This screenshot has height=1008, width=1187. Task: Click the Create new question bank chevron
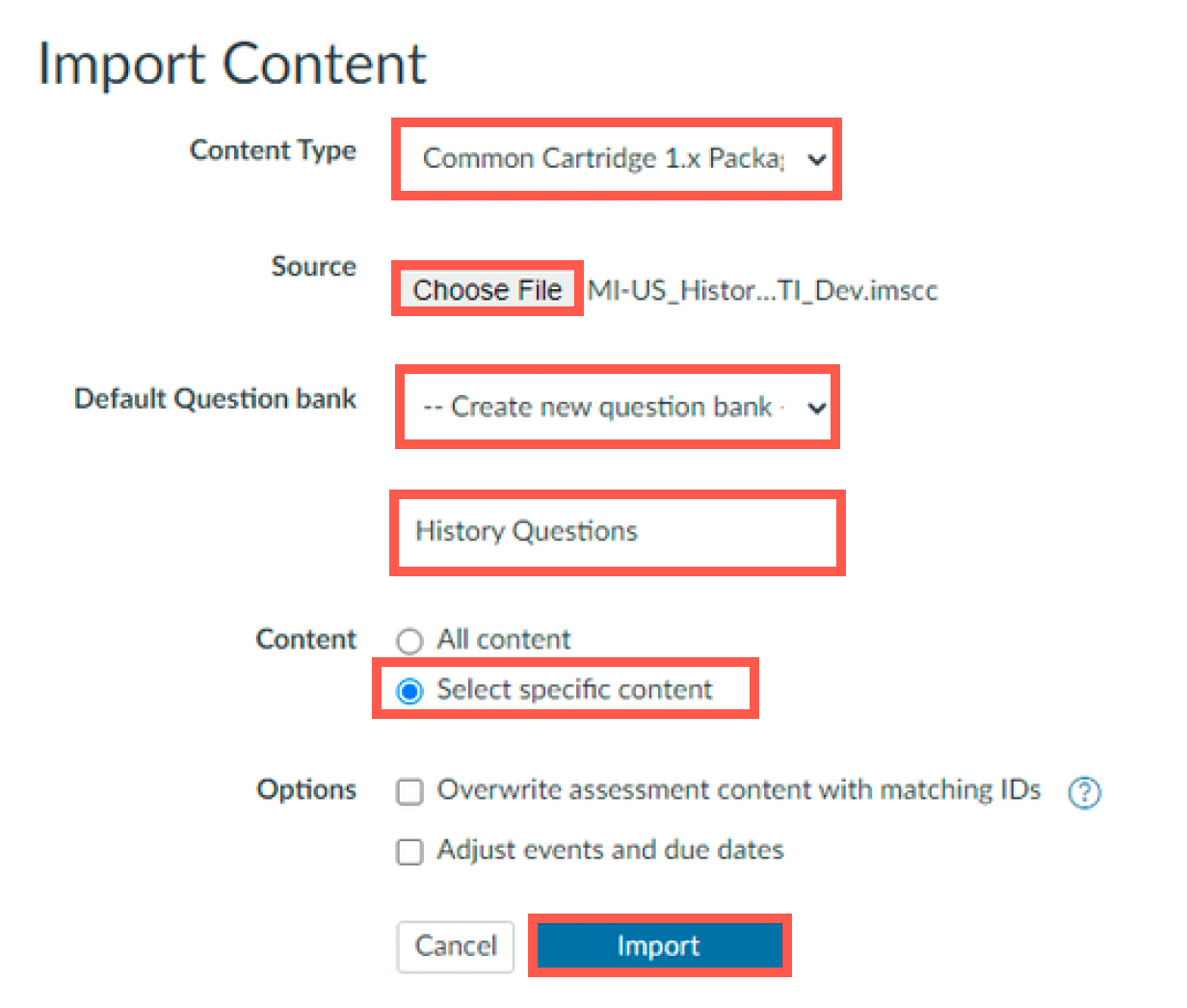pyautogui.click(x=814, y=407)
